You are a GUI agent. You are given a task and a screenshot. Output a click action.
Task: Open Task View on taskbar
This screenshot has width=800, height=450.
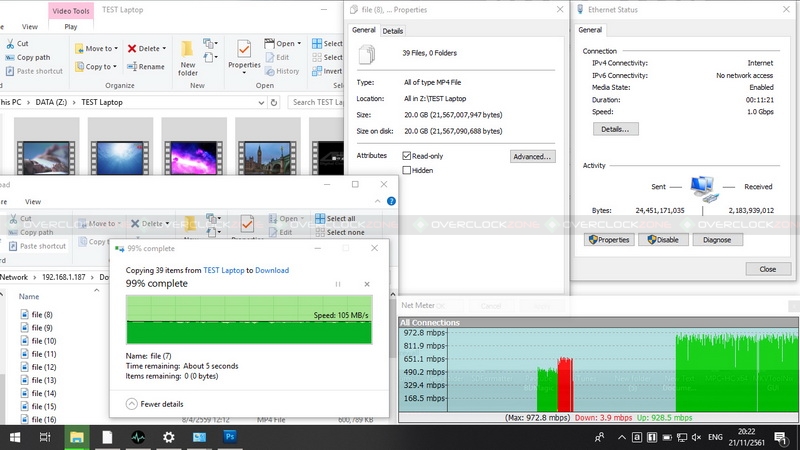(x=45, y=437)
